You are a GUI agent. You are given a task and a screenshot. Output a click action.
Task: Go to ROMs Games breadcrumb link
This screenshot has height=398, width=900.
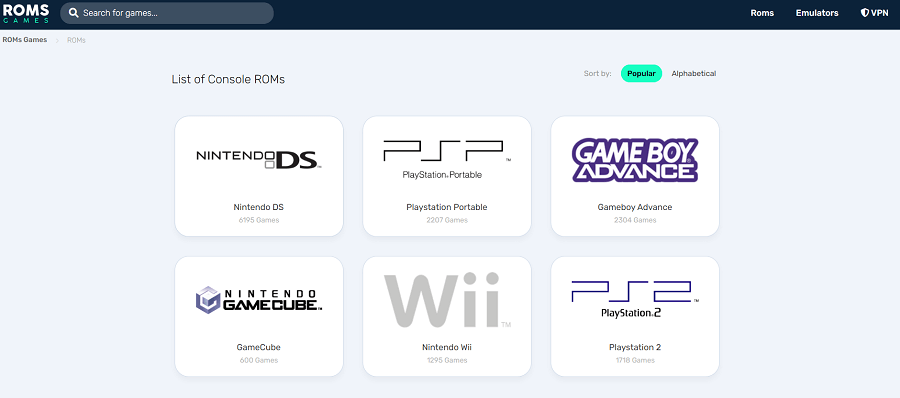coord(24,40)
